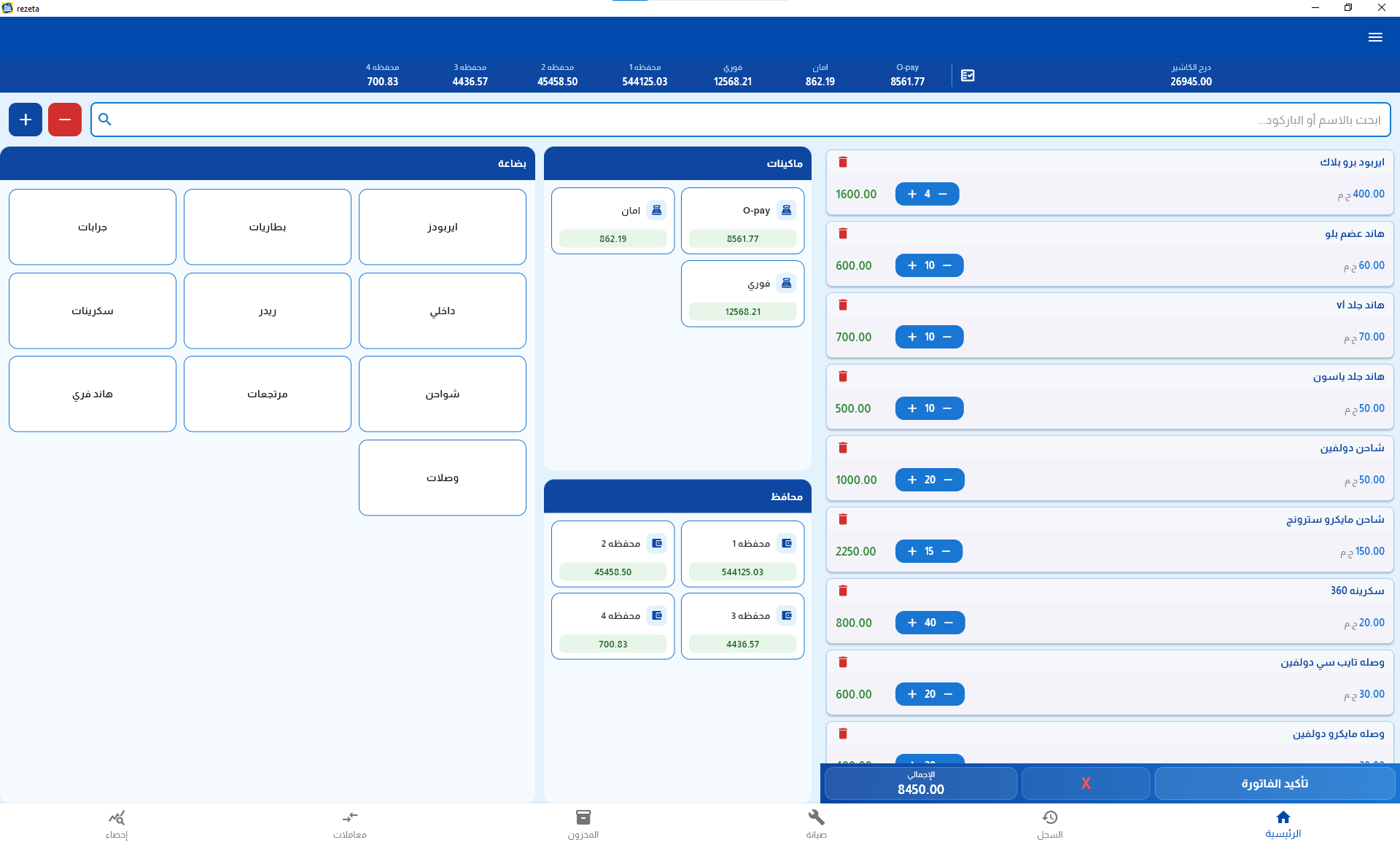Screen dimensions: 1400x845
Task: Delete شاحن دولفين item
Action: [843, 448]
